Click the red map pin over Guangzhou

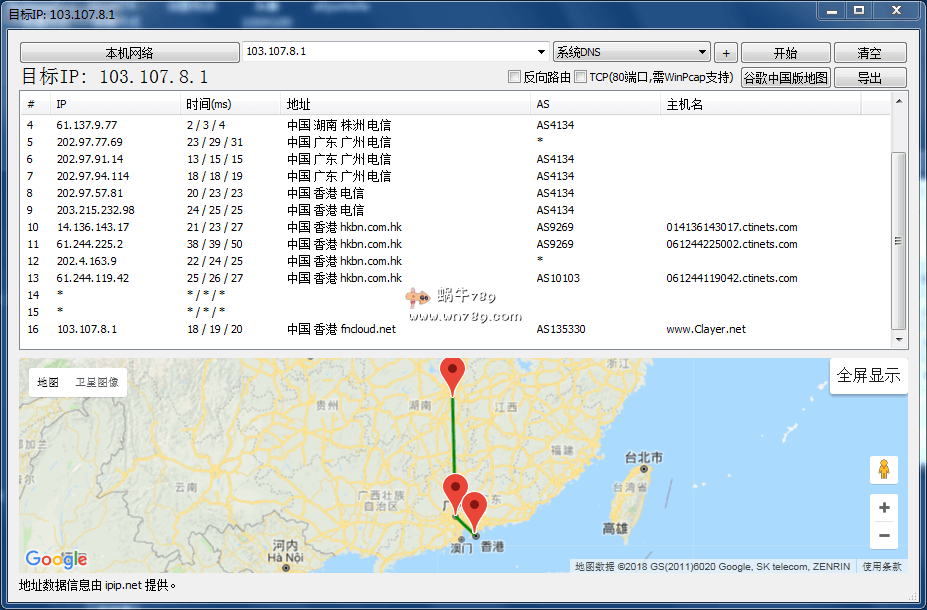[x=455, y=491]
